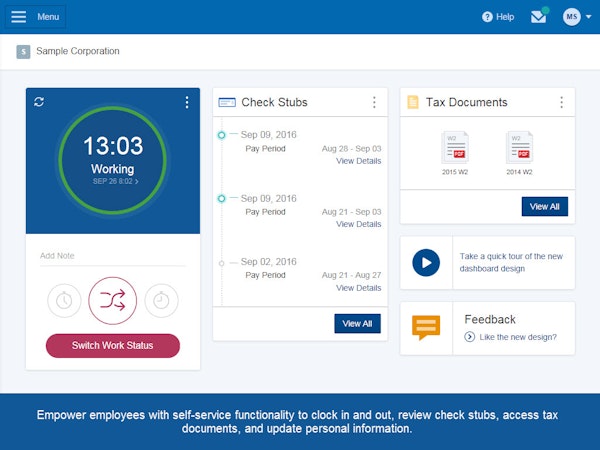Screen dimensions: 600x450
Task: Click the Tax Documents card title
Action: (466, 102)
